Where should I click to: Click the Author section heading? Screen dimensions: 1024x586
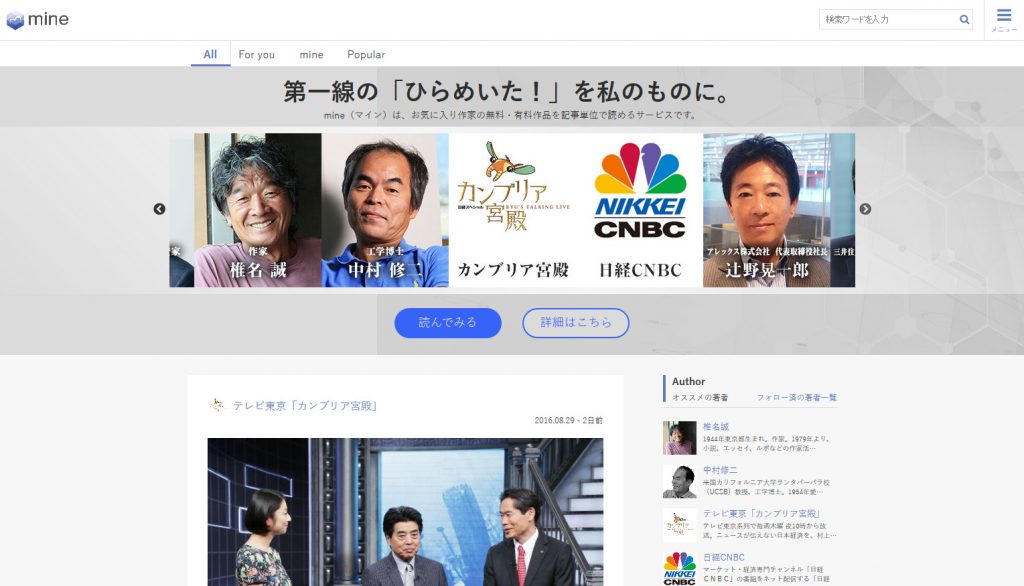688,382
